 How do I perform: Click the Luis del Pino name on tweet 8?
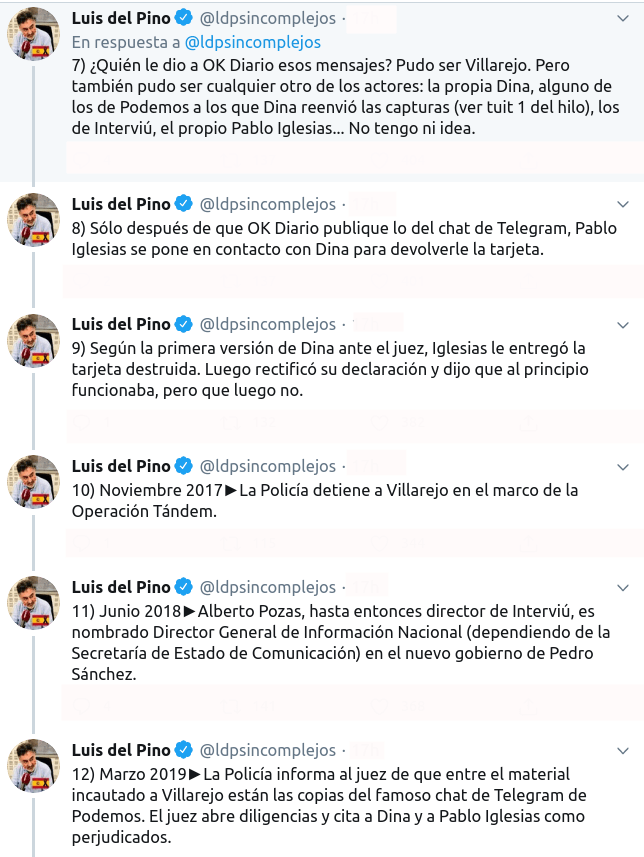121,203
